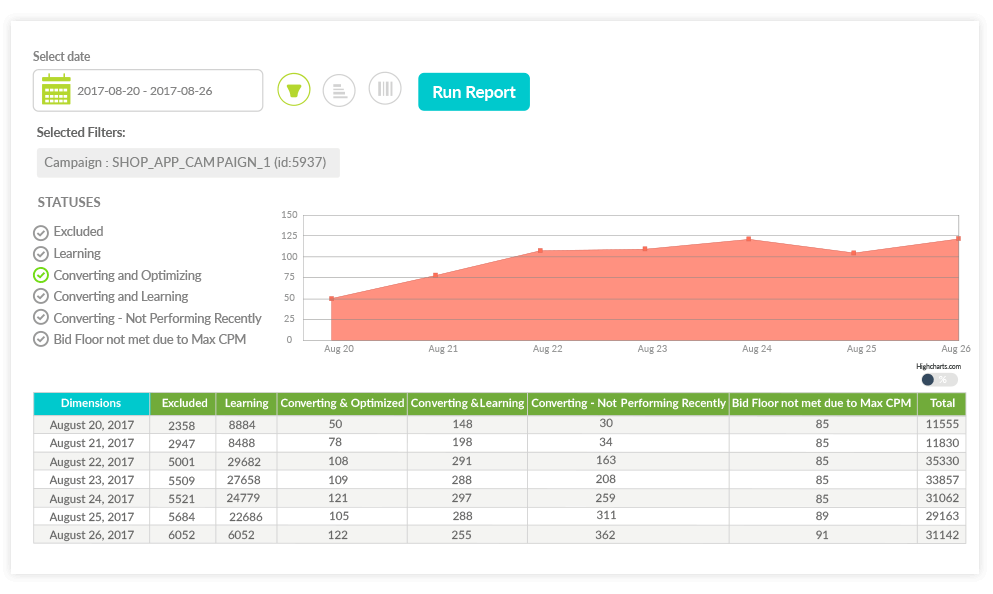The image size is (993, 594).
Task: Select the total value 11830
Action: click(942, 443)
